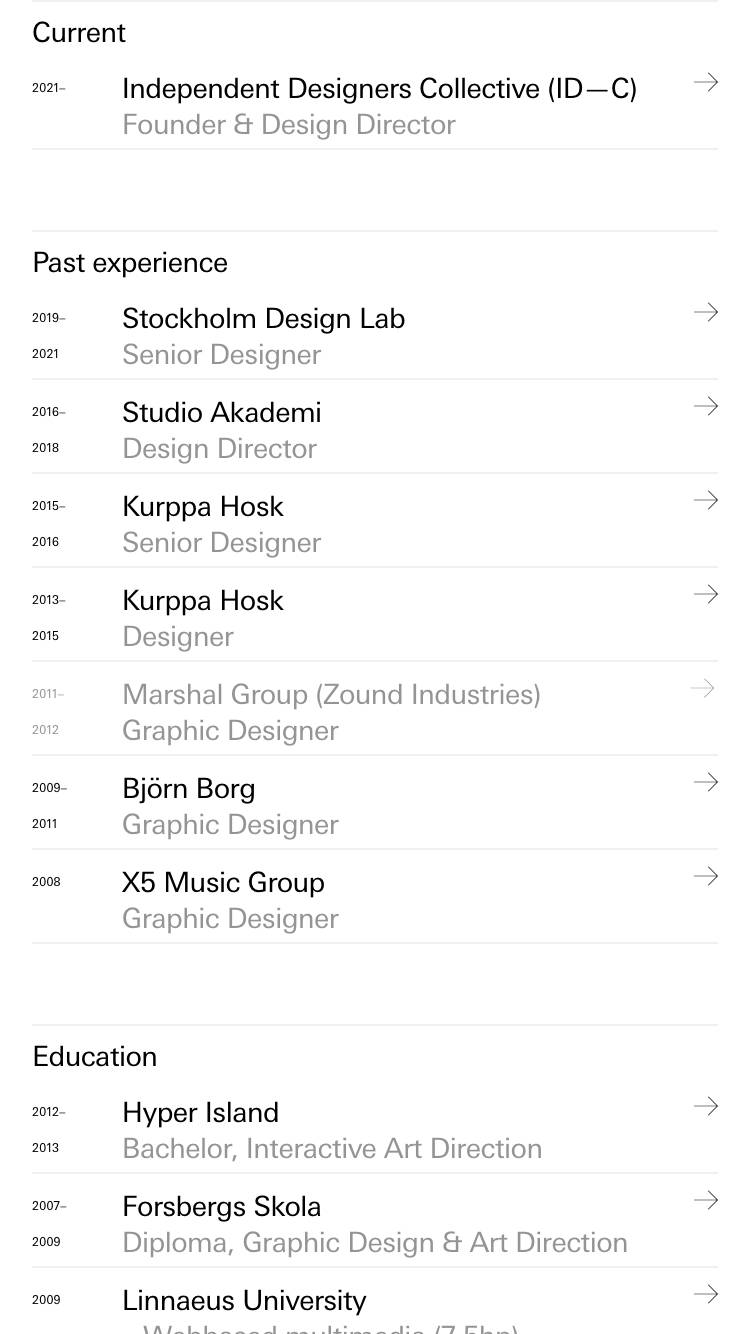Click the arrow icon for Hyper Island
The image size is (750, 1334).
(x=706, y=1106)
